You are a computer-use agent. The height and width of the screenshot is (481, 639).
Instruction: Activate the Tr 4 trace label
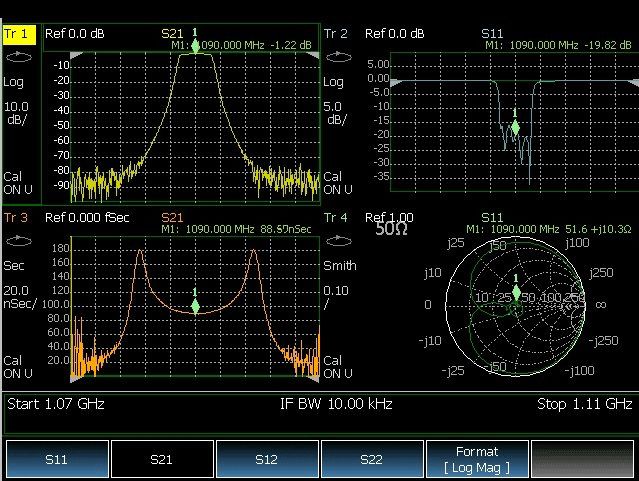click(335, 217)
